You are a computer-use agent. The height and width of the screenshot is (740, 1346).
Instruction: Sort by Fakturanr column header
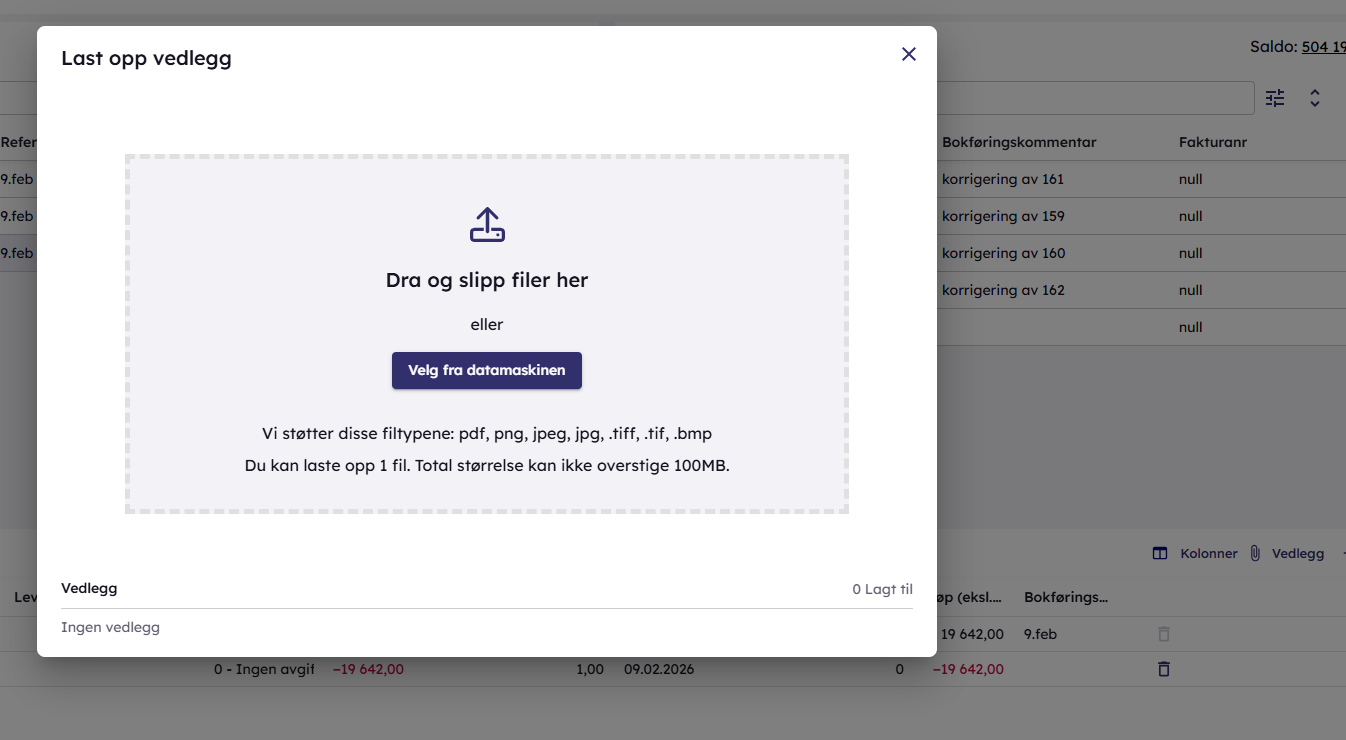(x=1212, y=142)
